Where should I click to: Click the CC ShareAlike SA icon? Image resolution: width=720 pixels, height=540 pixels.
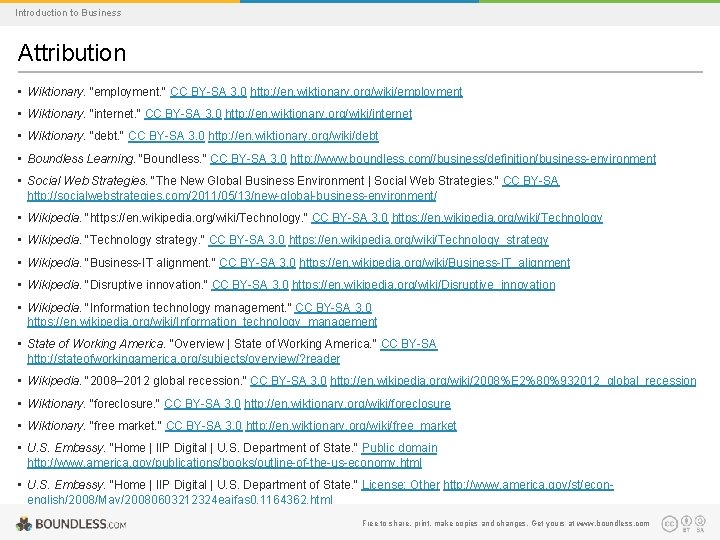[x=700, y=523]
